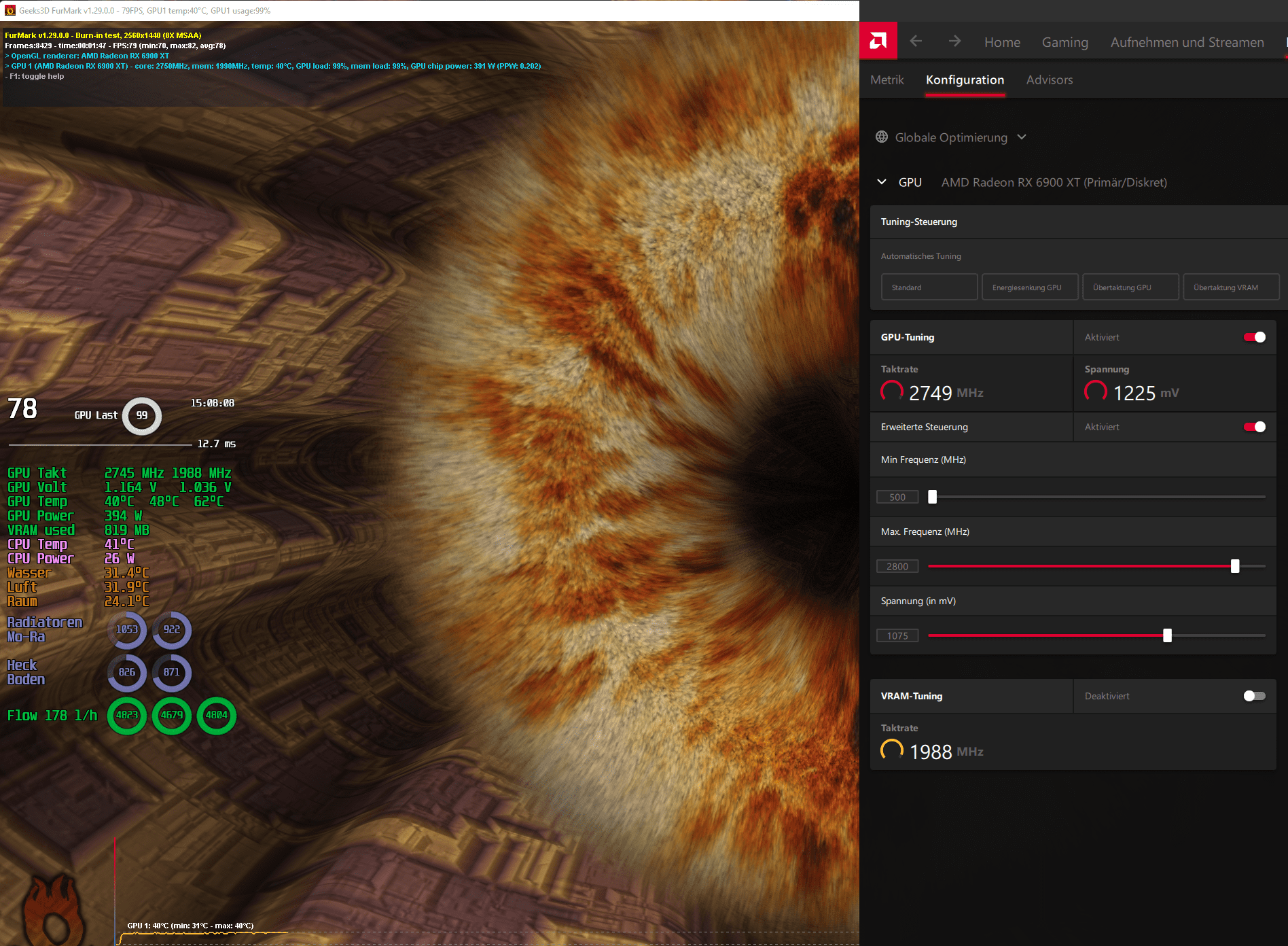Click 'F1: toggle help' text in FurMark

[x=35, y=76]
